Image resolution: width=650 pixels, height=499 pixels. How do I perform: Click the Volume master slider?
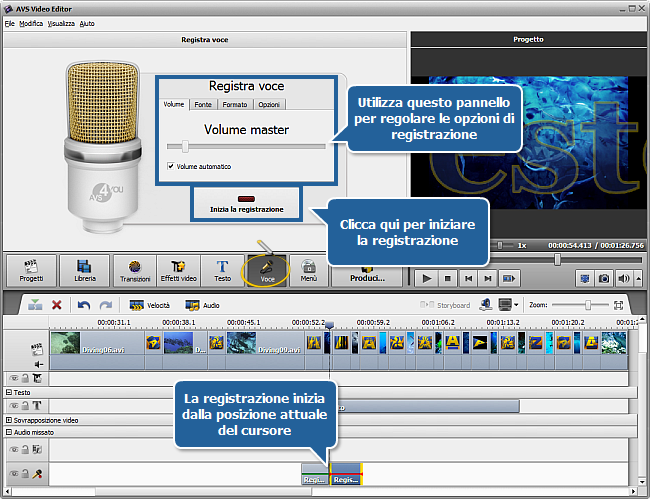pyautogui.click(x=245, y=146)
